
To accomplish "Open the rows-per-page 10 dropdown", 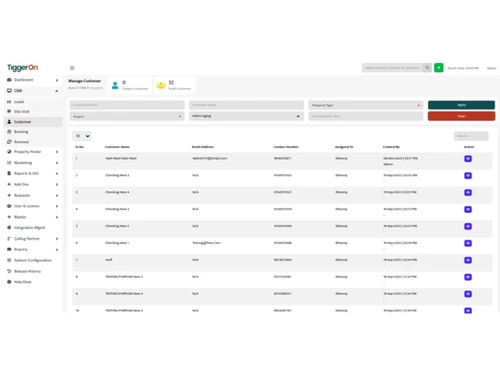I will (82, 136).
